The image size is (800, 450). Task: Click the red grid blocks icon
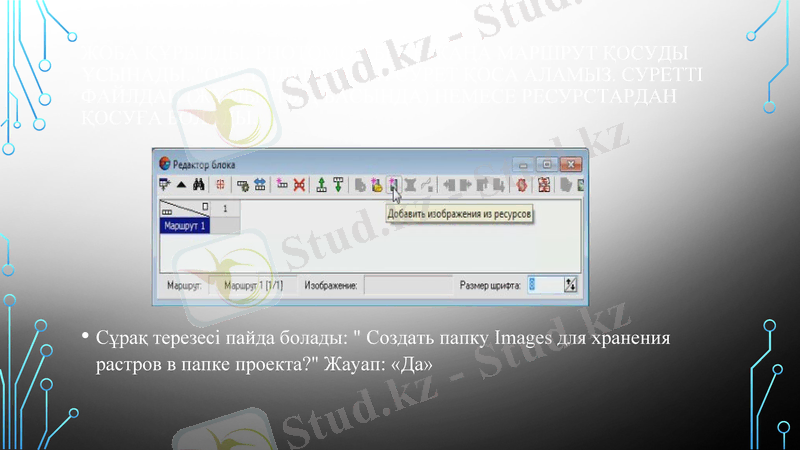(x=544, y=185)
